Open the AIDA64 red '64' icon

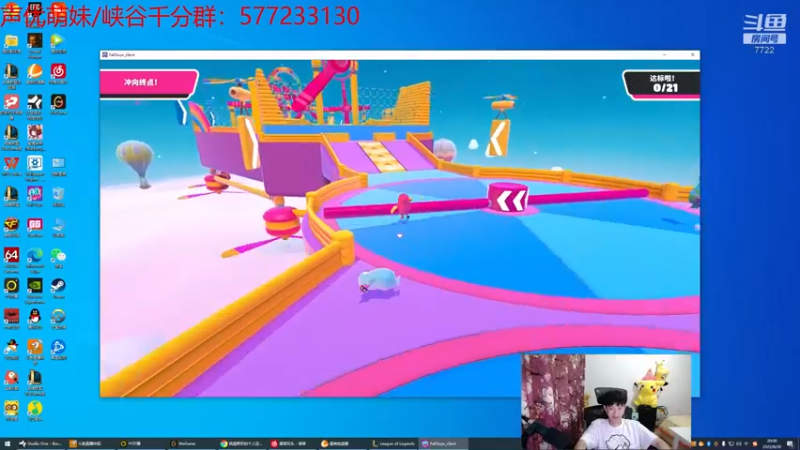(x=11, y=256)
